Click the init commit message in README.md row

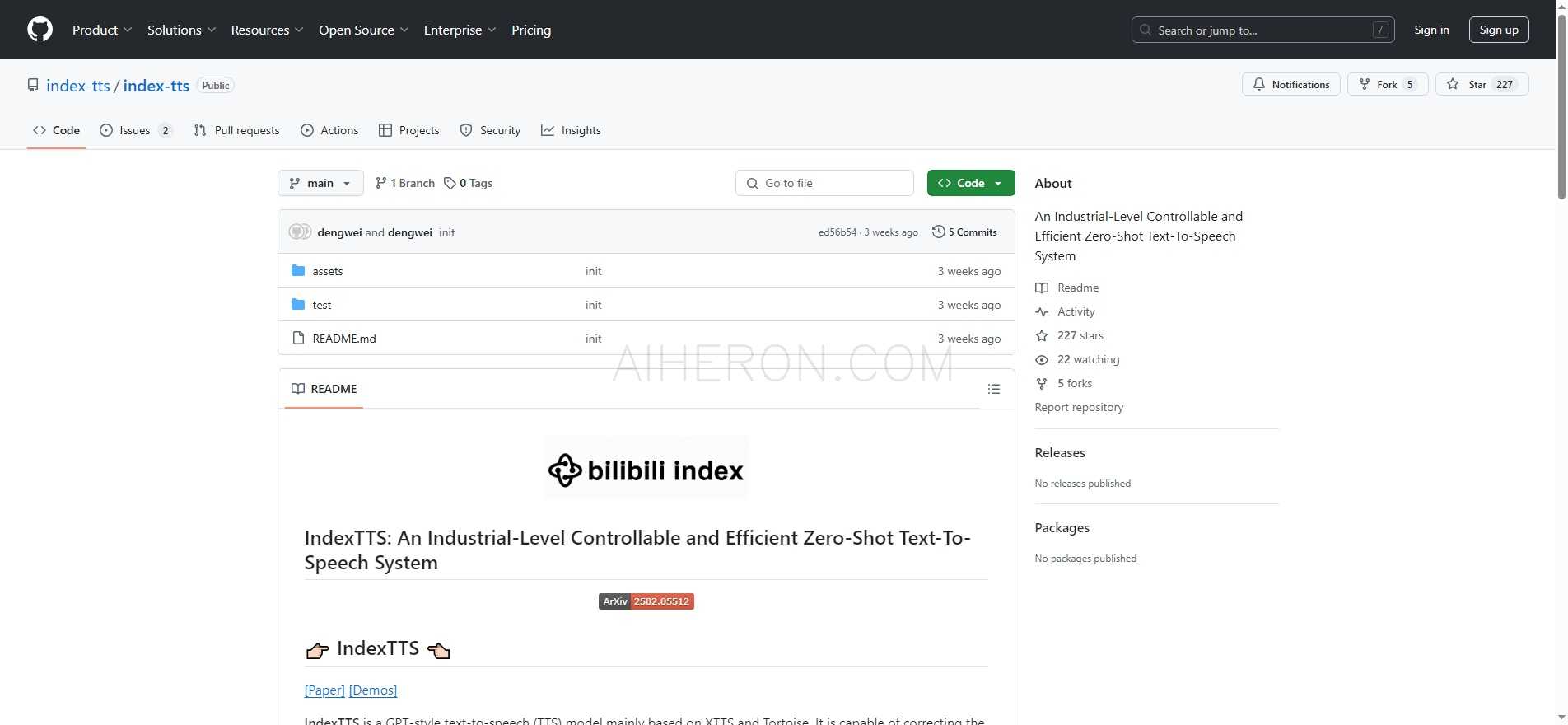(594, 339)
